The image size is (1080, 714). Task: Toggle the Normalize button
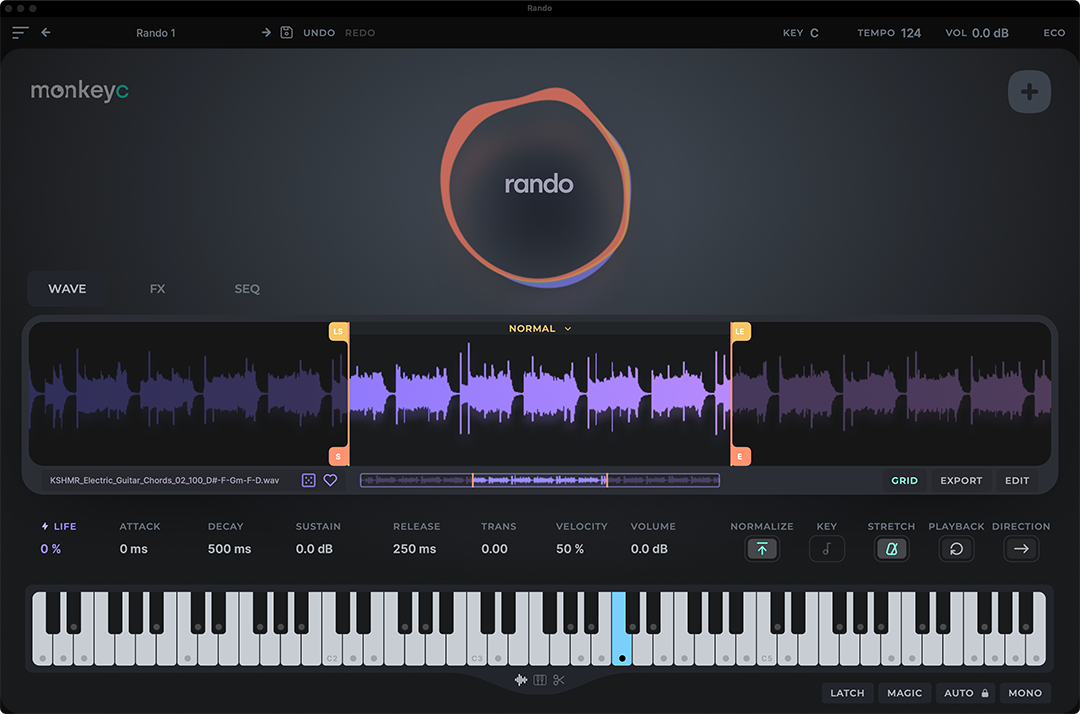tap(762, 549)
